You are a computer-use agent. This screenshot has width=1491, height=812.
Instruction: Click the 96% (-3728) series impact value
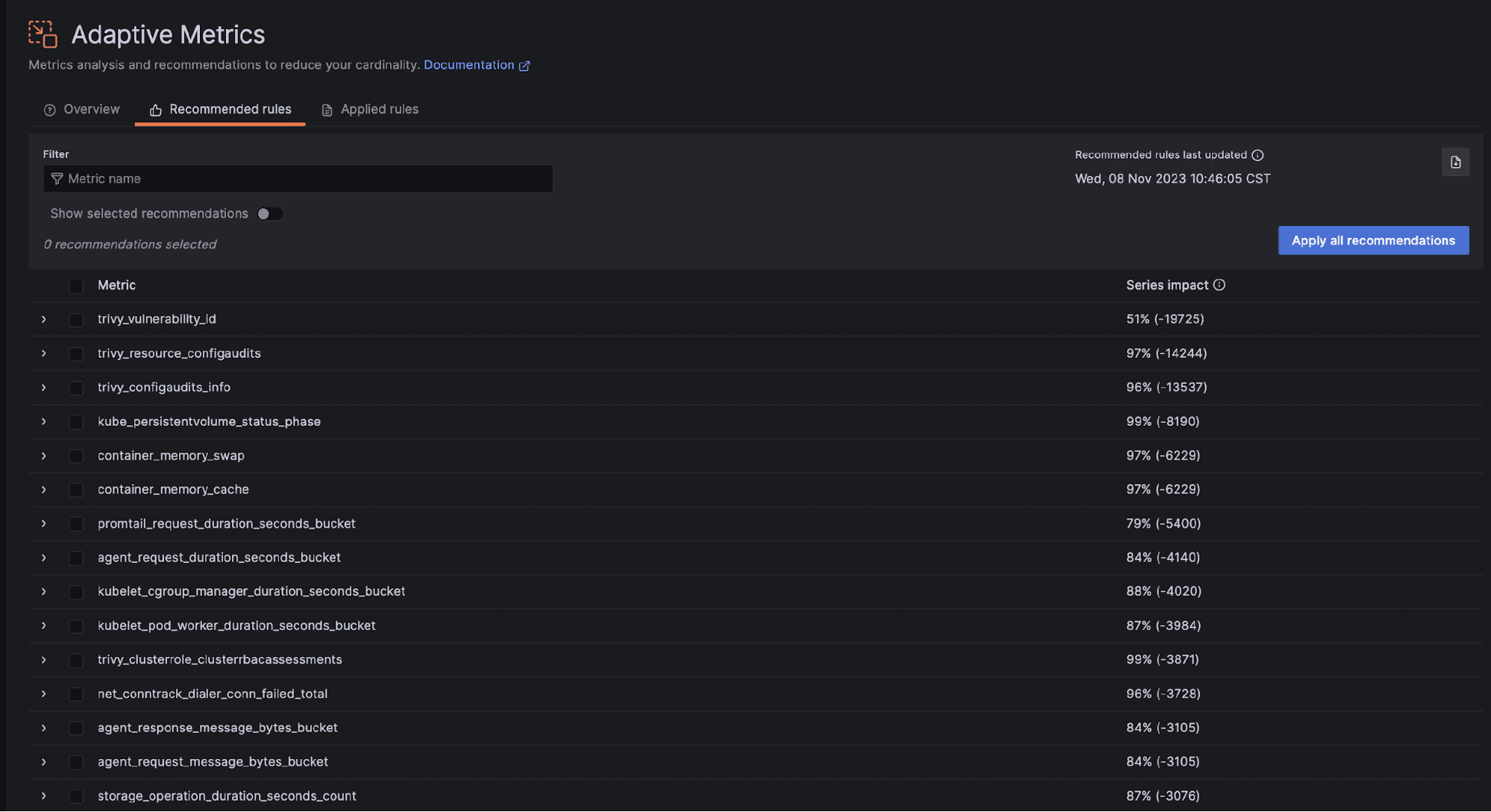click(x=1164, y=693)
